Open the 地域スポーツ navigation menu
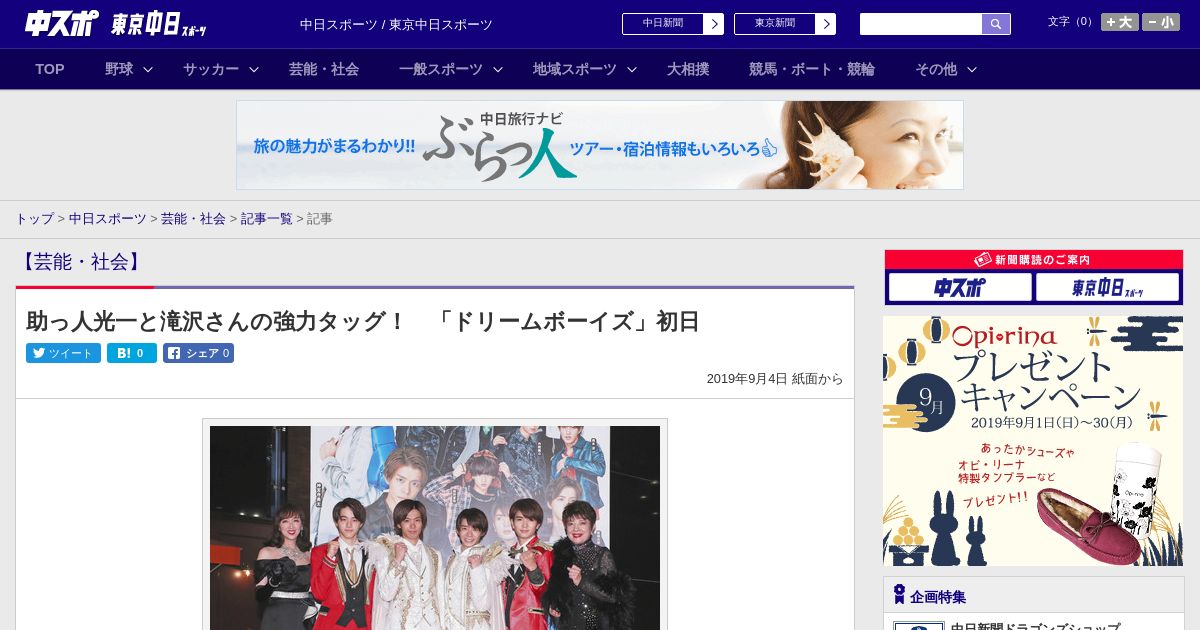 [x=575, y=69]
